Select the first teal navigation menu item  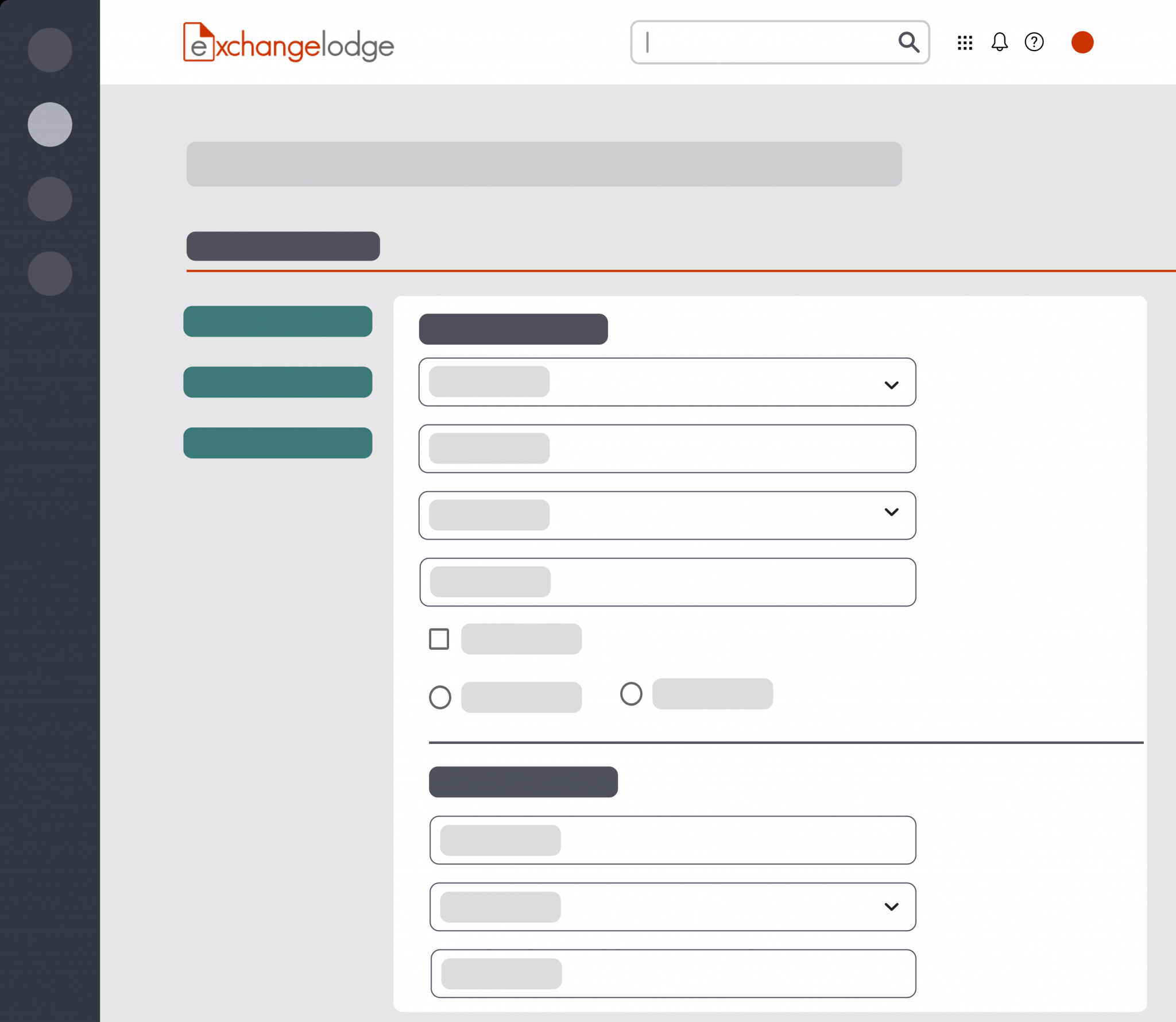click(278, 322)
